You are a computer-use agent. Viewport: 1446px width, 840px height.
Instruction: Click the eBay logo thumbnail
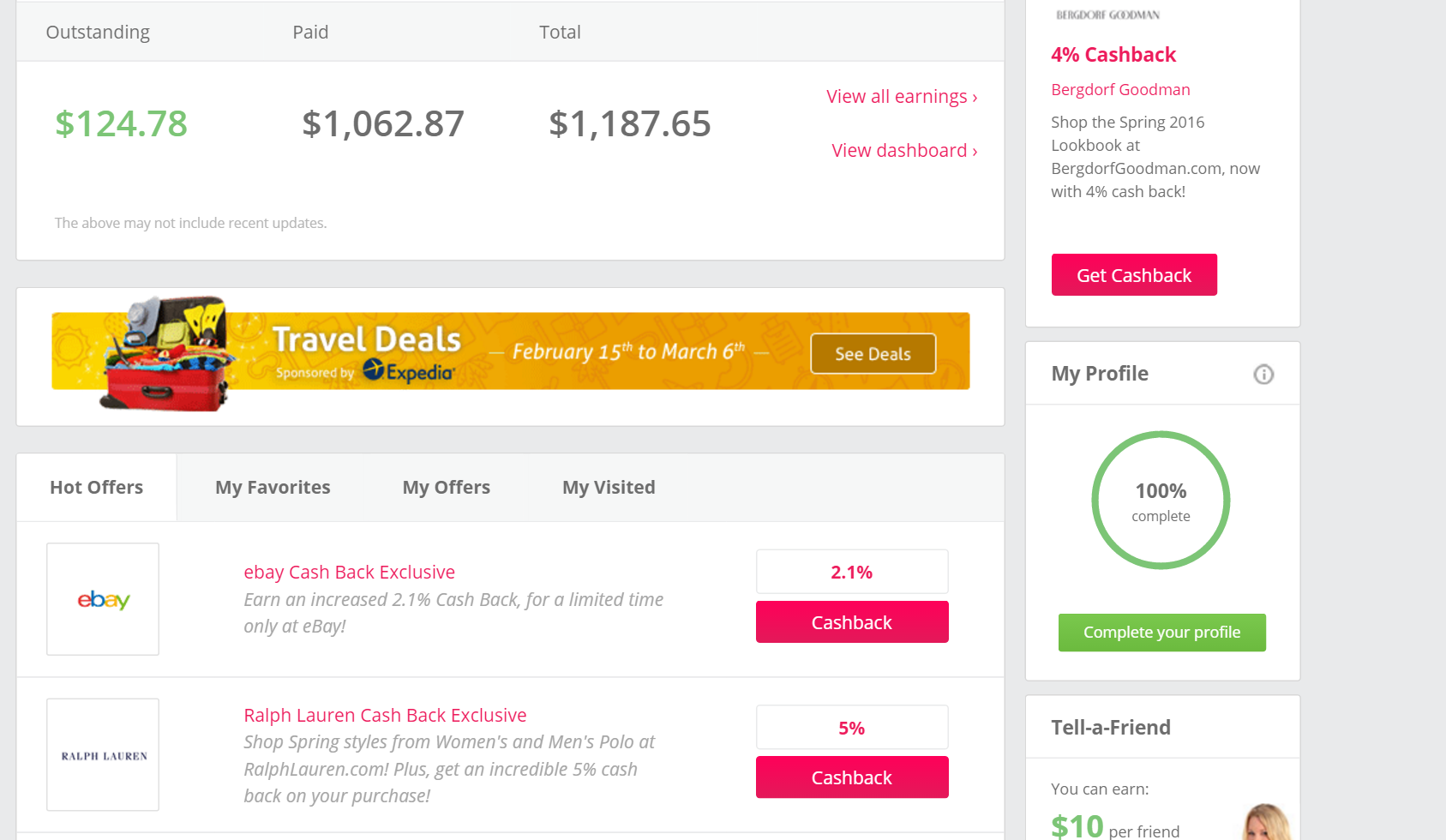(x=103, y=599)
